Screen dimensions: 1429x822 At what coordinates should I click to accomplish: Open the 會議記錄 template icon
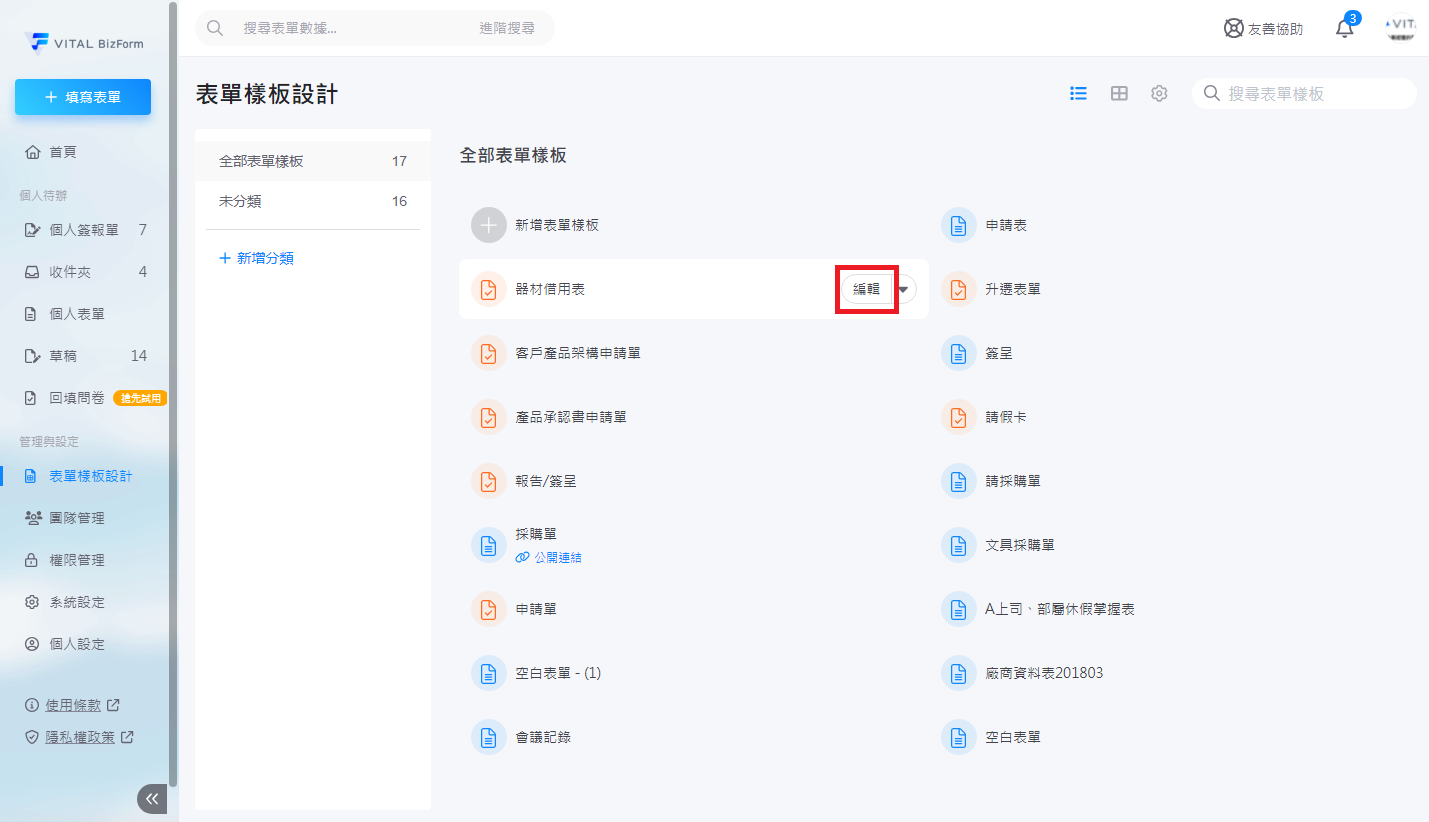[488, 737]
